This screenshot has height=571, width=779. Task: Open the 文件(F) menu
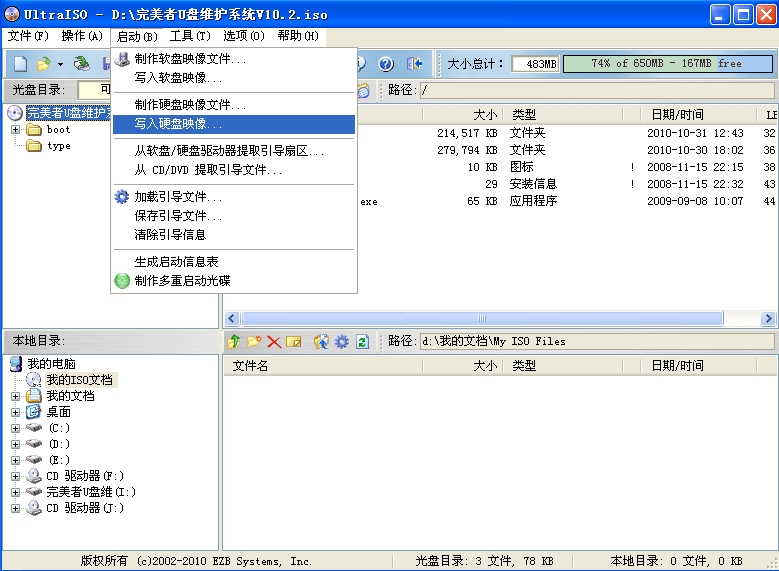pyautogui.click(x=28, y=36)
